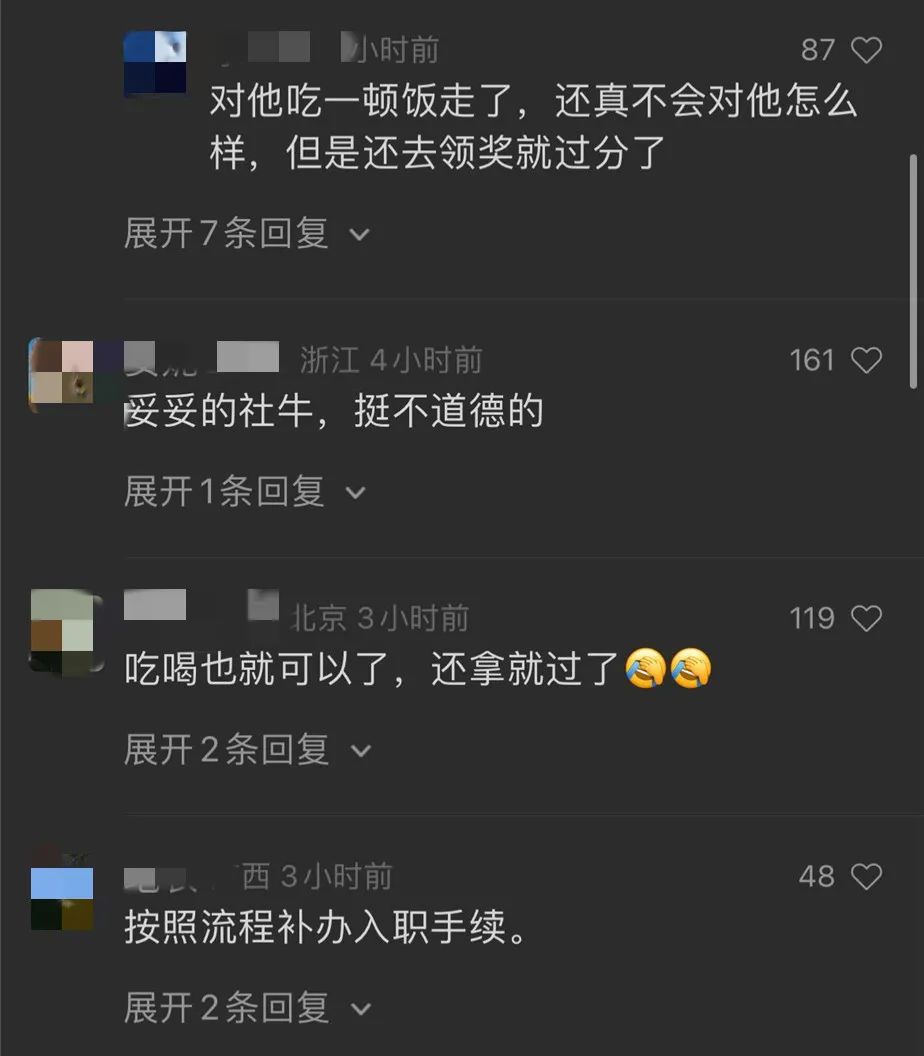Select comment 吃喝也就可以了，还拿就过了

(x=418, y=669)
